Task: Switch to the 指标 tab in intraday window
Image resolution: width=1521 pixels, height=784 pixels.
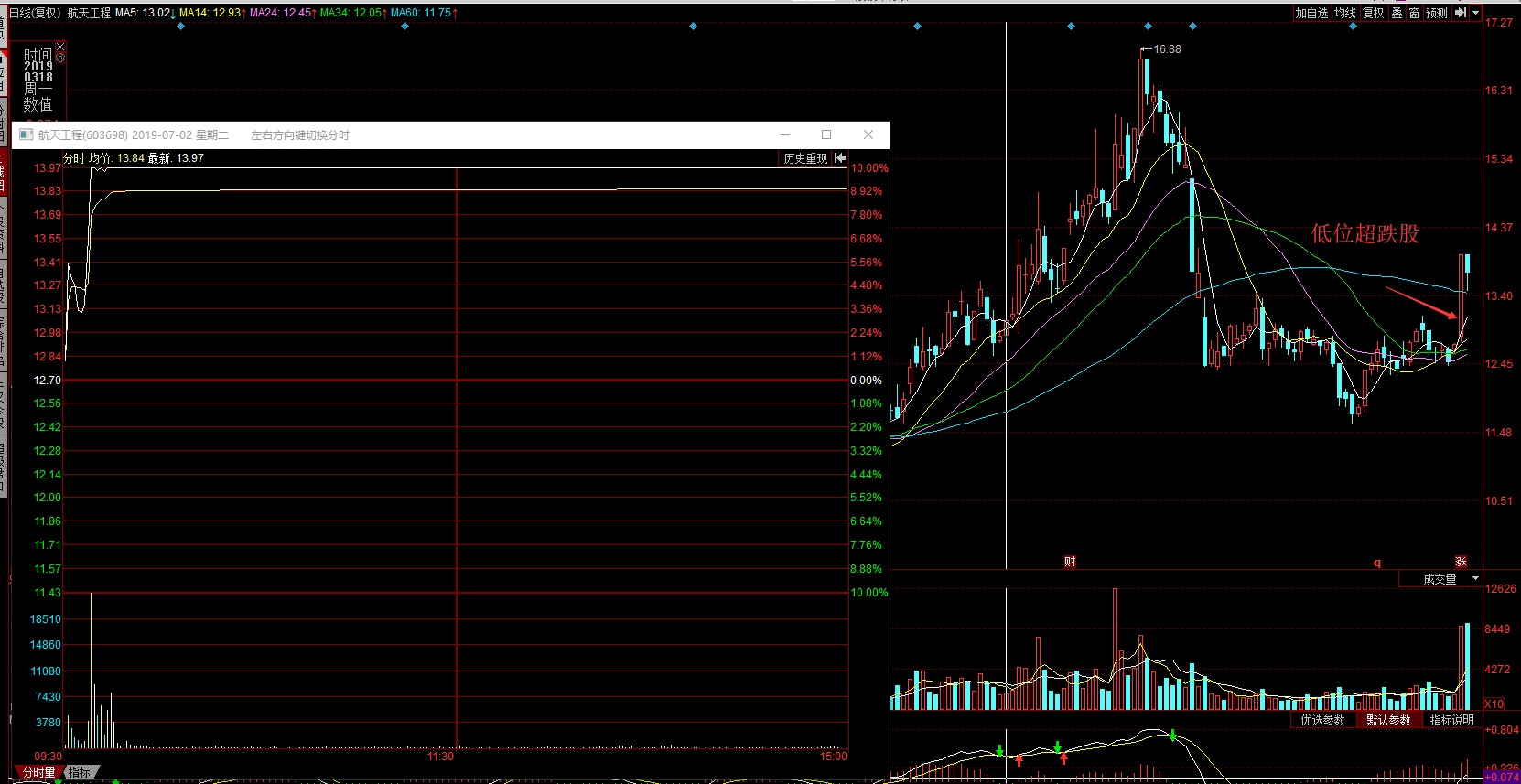Action: coord(80,772)
